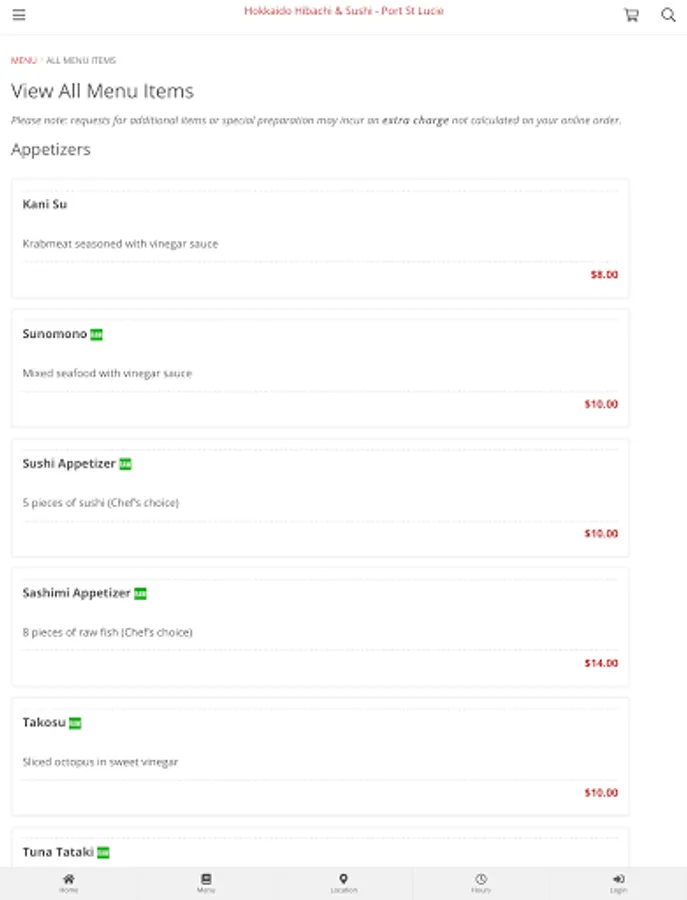Click the MENU breadcrumb link
Image resolution: width=687 pixels, height=900 pixels.
click(x=23, y=61)
